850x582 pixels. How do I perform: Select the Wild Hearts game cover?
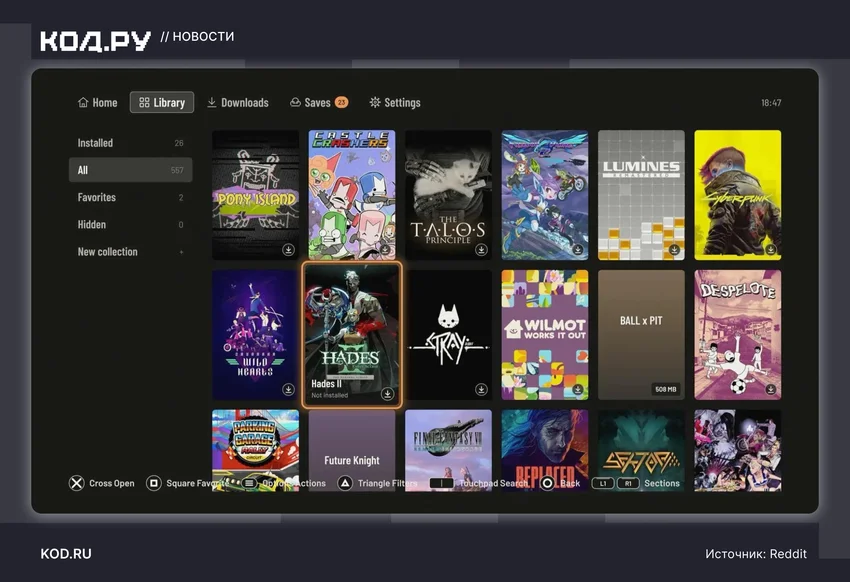click(255, 335)
